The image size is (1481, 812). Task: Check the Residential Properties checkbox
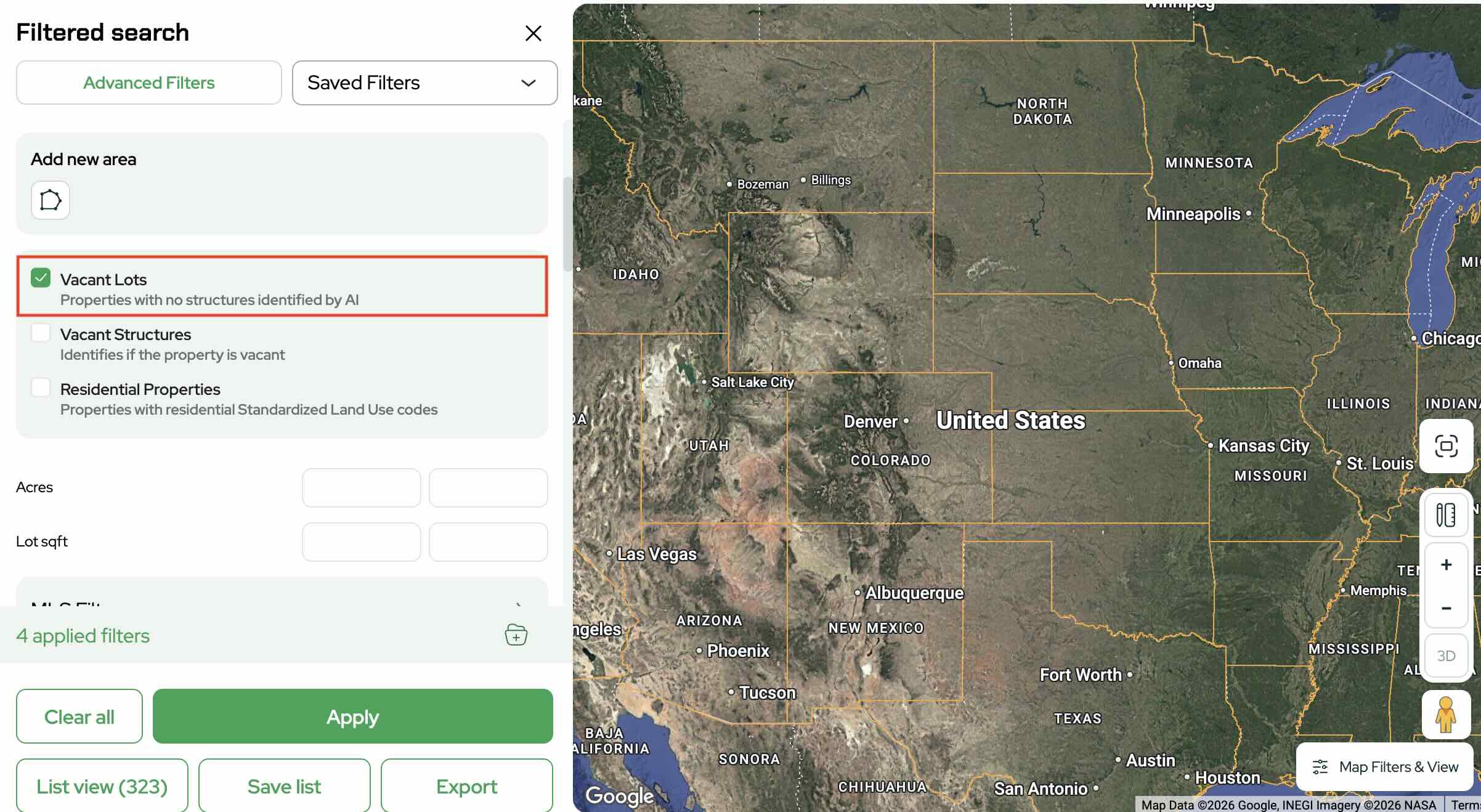[x=41, y=388]
